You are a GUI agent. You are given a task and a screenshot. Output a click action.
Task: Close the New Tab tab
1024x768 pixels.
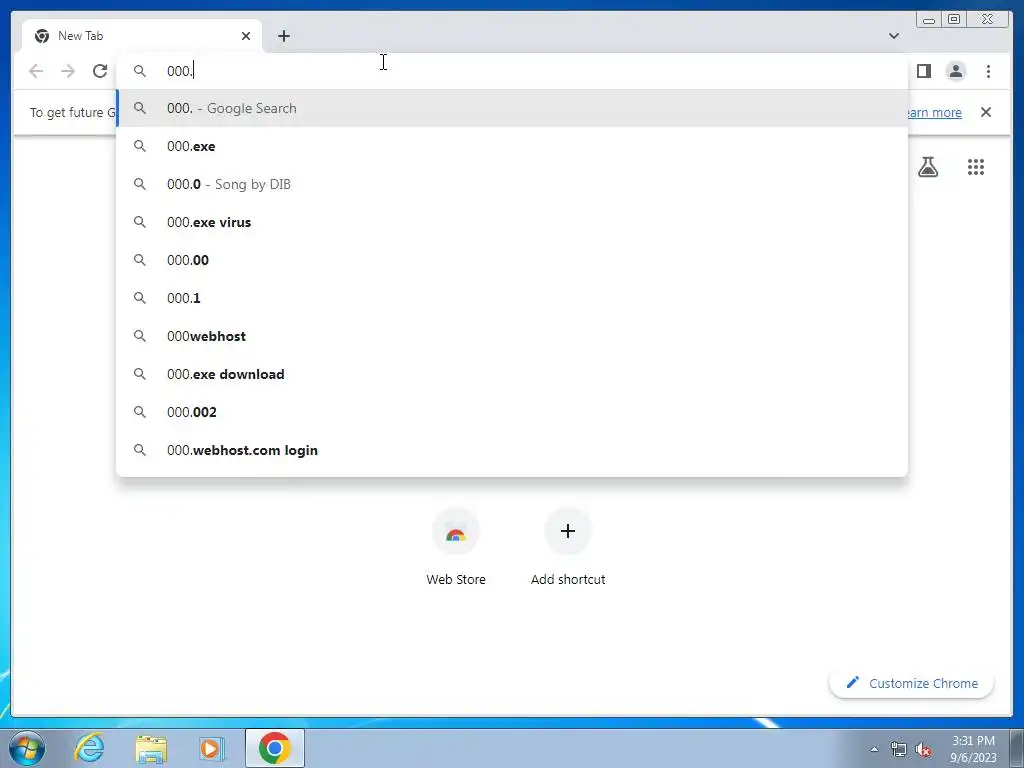(246, 36)
